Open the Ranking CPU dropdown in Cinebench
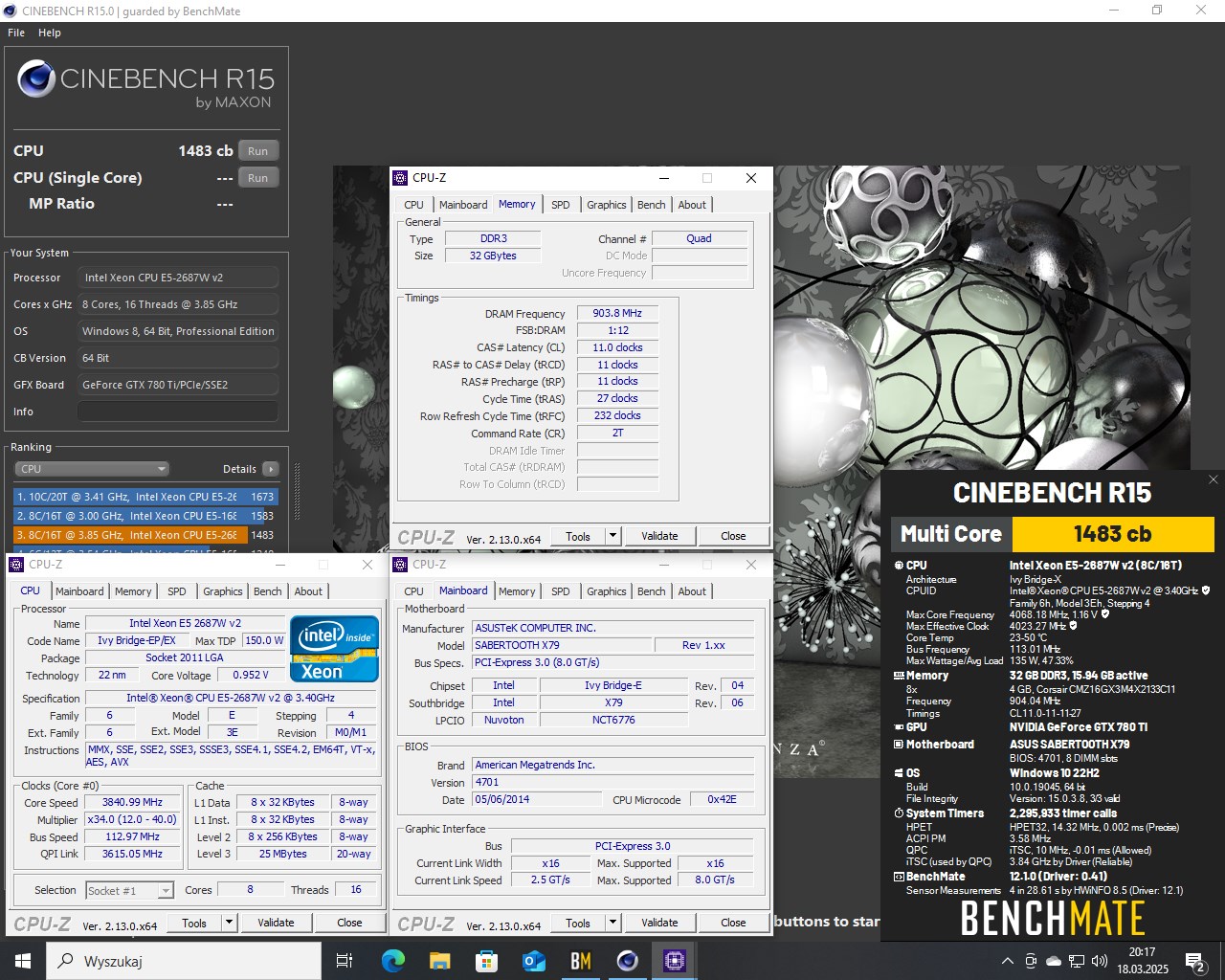 click(92, 469)
